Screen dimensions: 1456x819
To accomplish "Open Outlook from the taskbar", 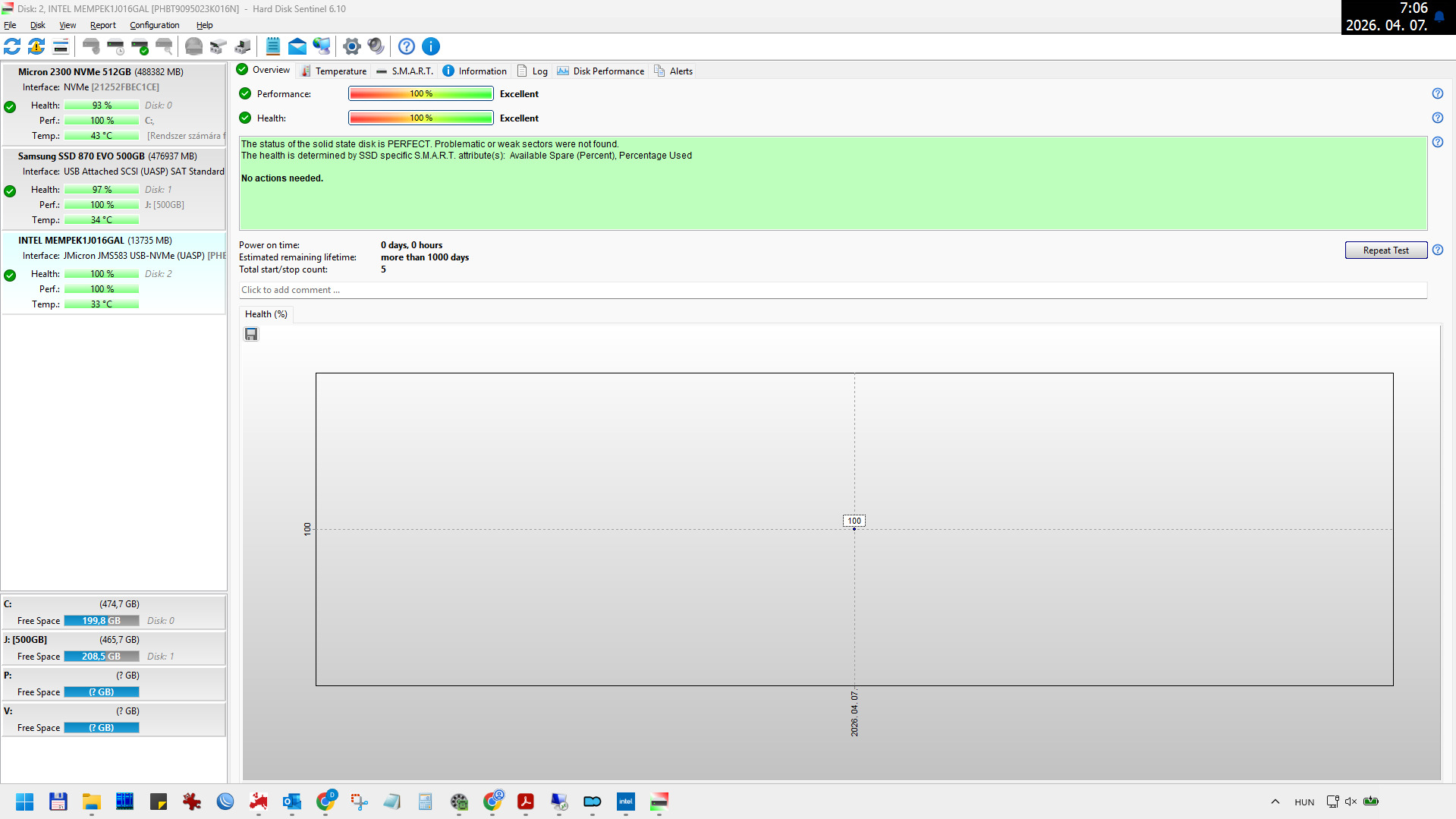I will point(292,802).
